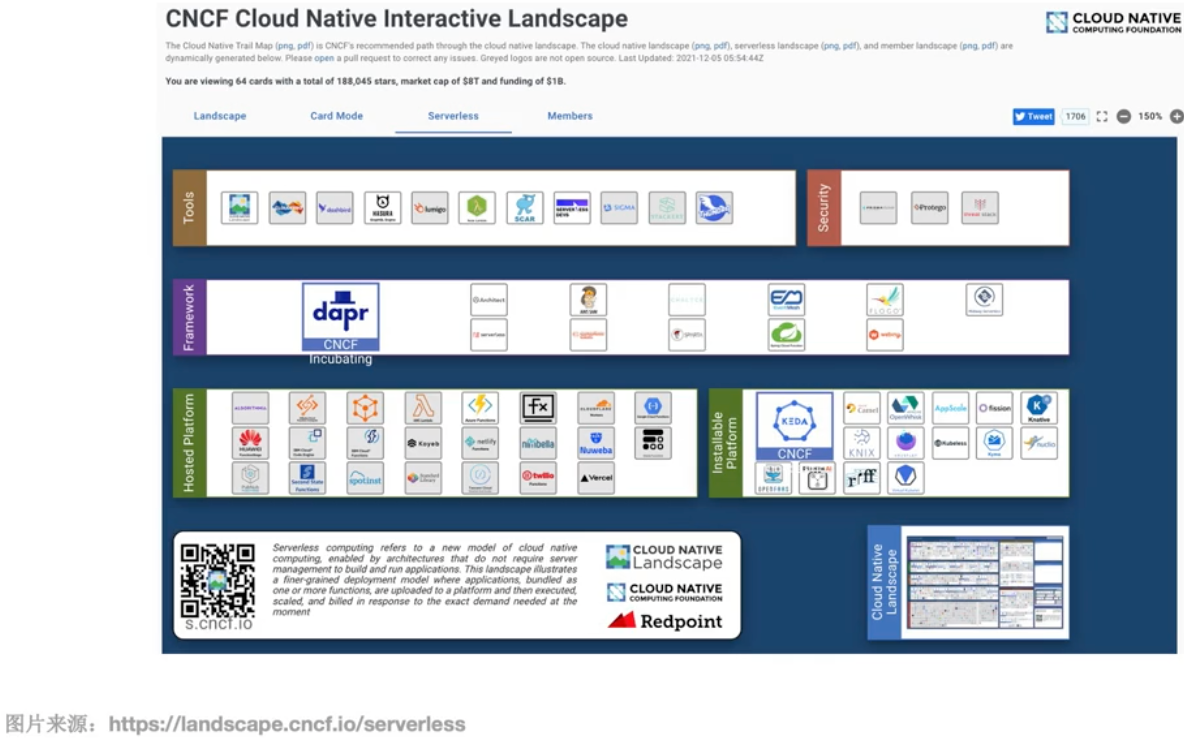
Task: Switch to the Card Mode tab
Action: pos(337,116)
